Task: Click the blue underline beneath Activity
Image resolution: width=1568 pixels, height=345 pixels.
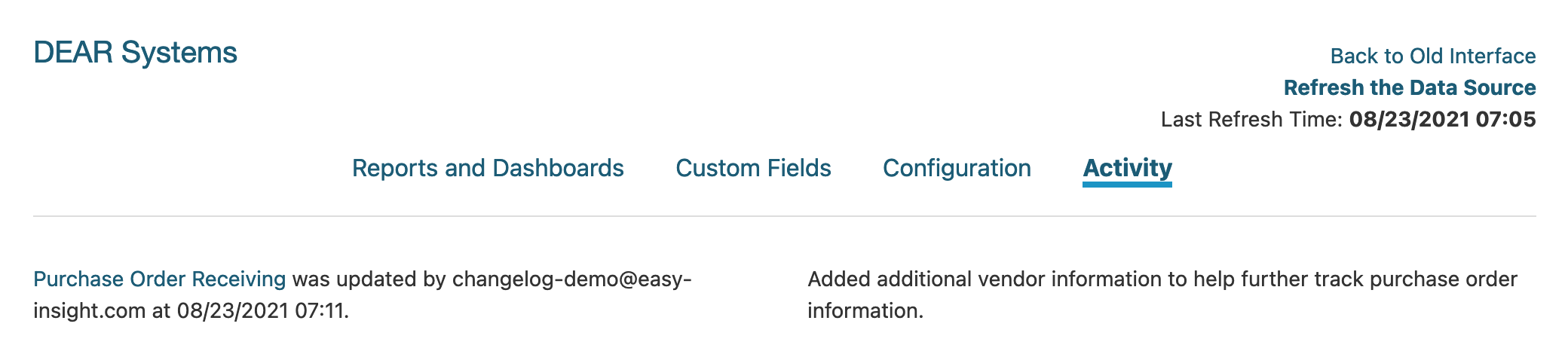Action: (x=1127, y=185)
